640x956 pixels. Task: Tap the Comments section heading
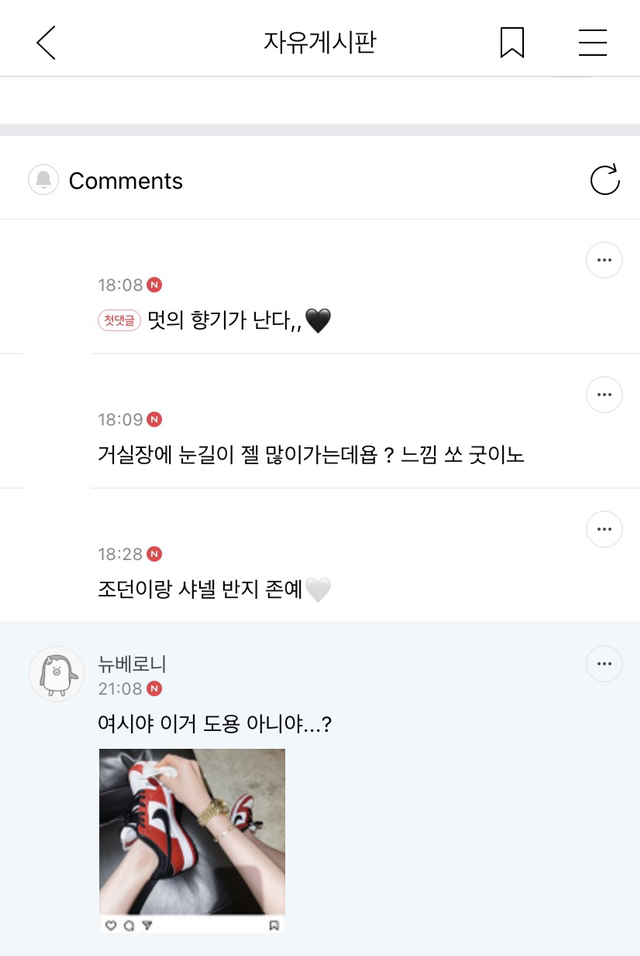coord(126,180)
